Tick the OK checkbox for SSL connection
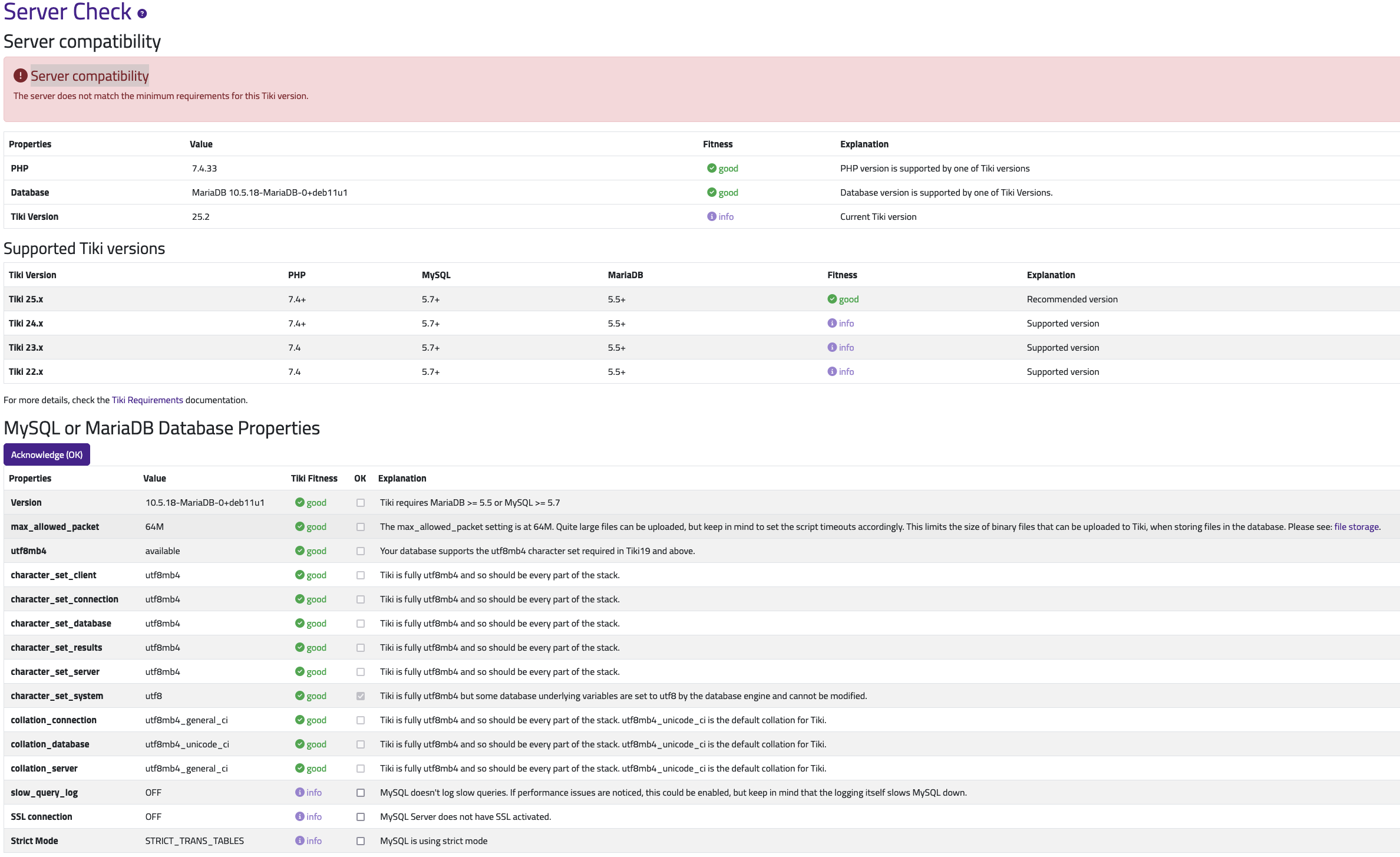 361,817
